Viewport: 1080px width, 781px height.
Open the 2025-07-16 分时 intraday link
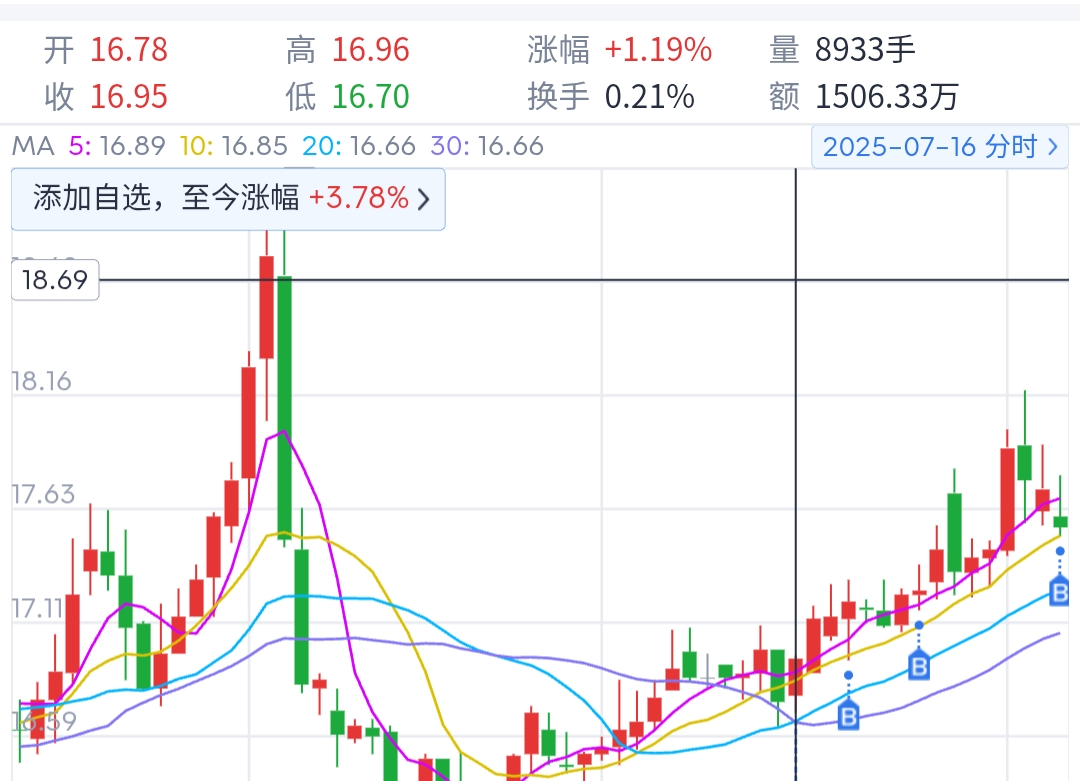pyautogui.click(x=939, y=147)
